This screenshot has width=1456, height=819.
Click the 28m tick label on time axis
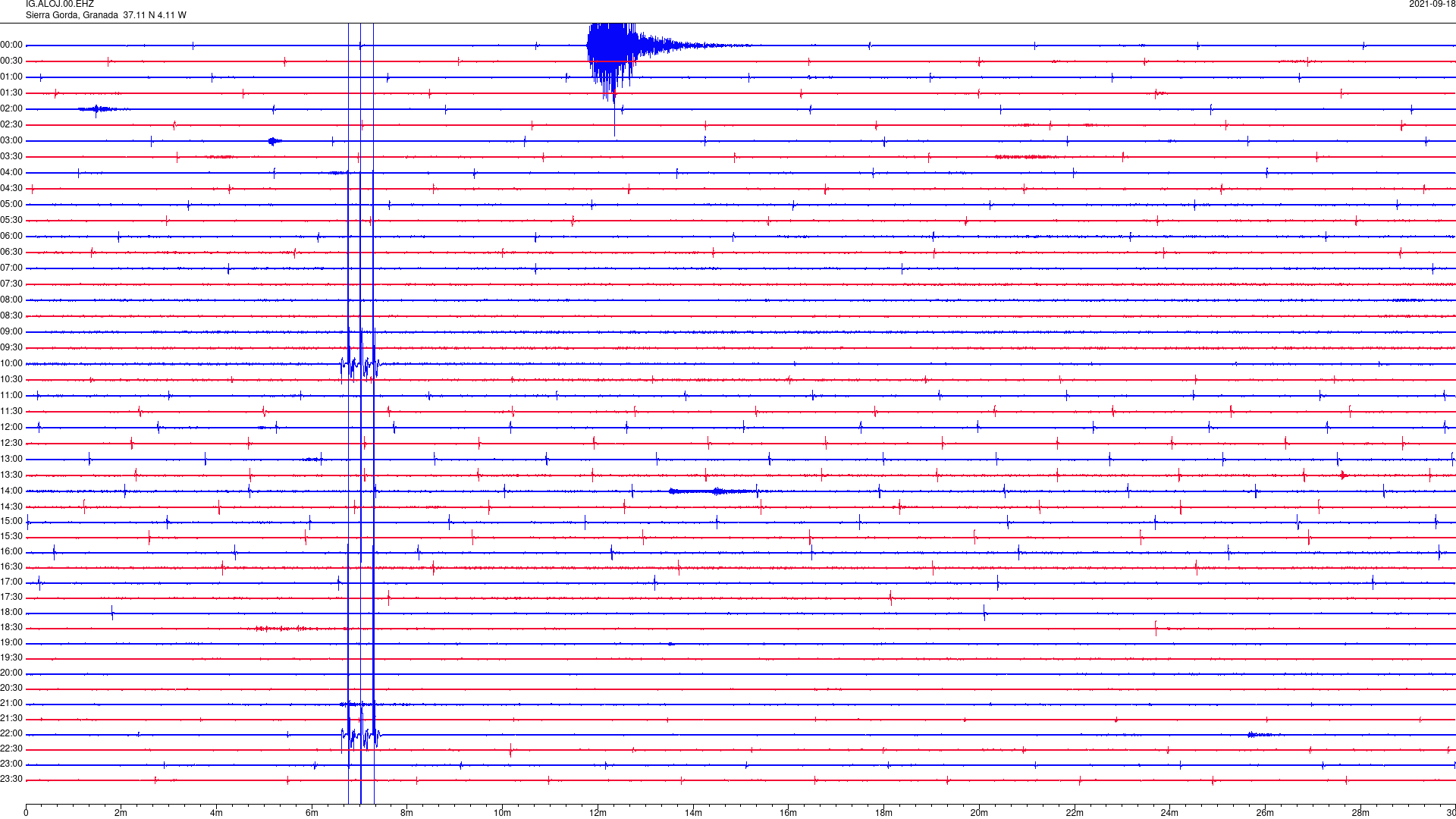tap(1360, 813)
